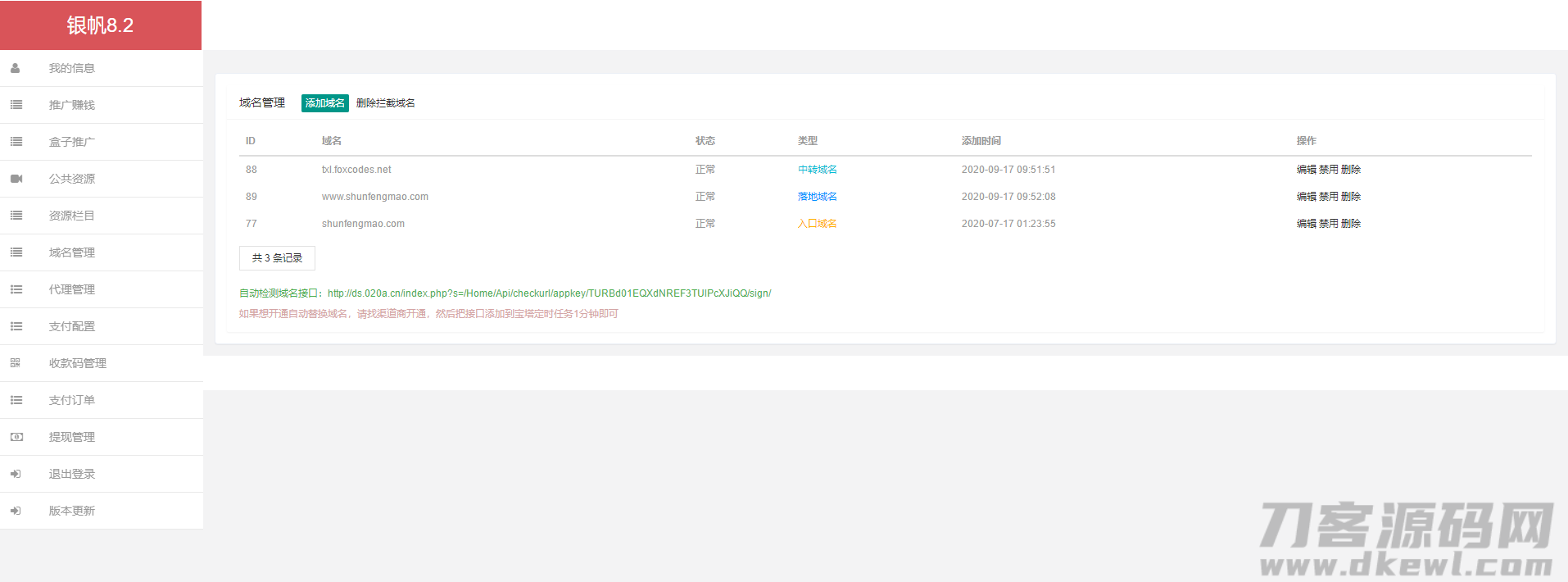Delete the shunfengmao.com entry domain
This screenshot has width=1568, height=582.
1351,224
